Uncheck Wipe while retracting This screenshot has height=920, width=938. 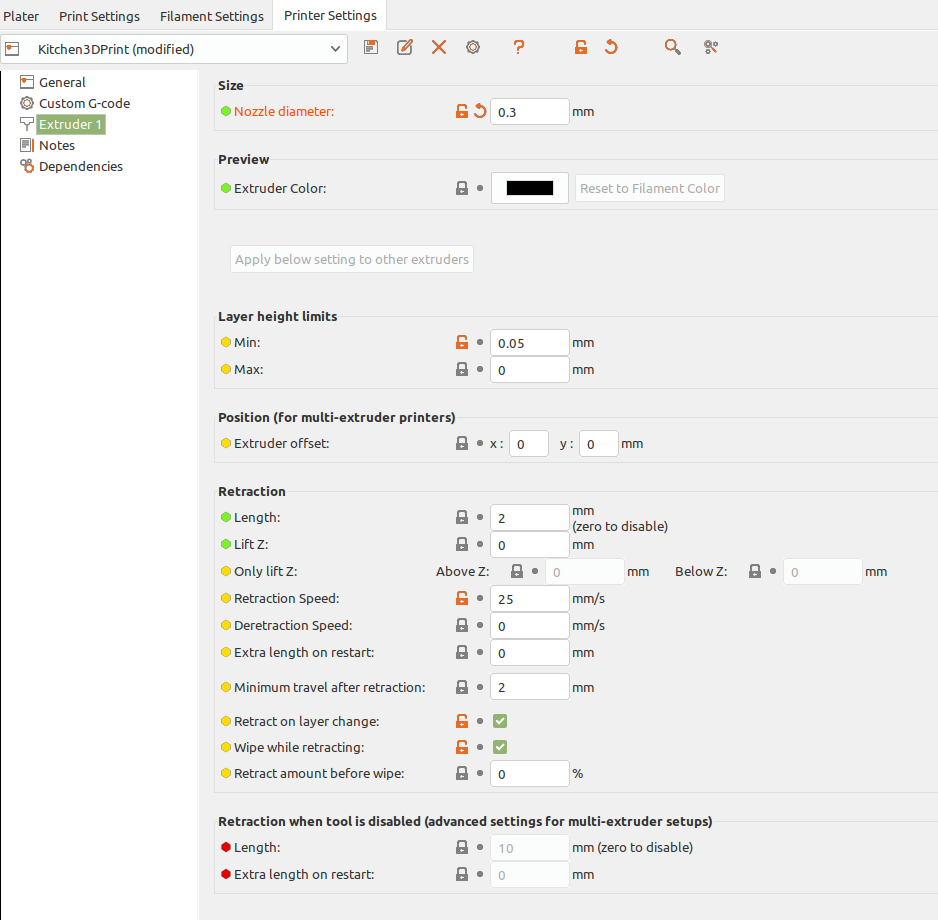[x=500, y=747]
